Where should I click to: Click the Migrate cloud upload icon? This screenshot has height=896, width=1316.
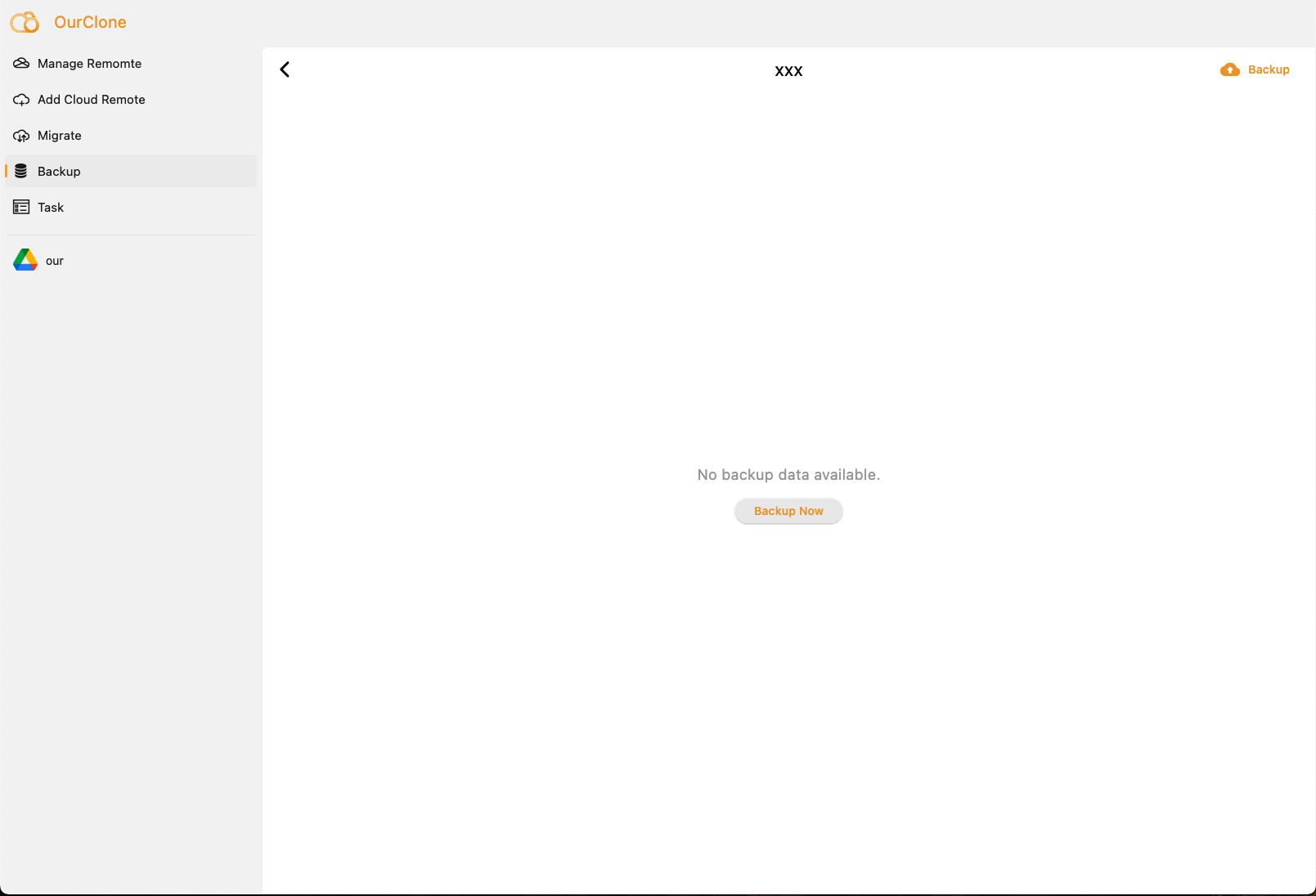coord(21,136)
